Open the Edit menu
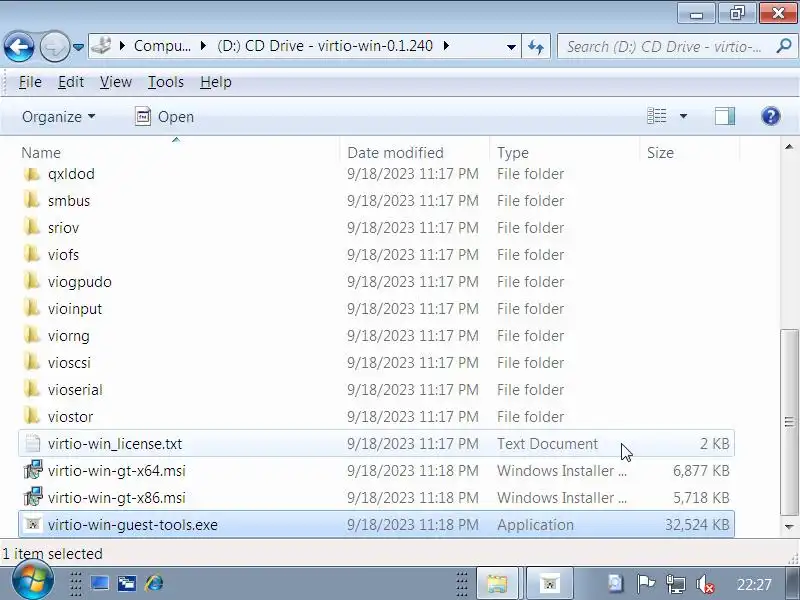 [70, 82]
